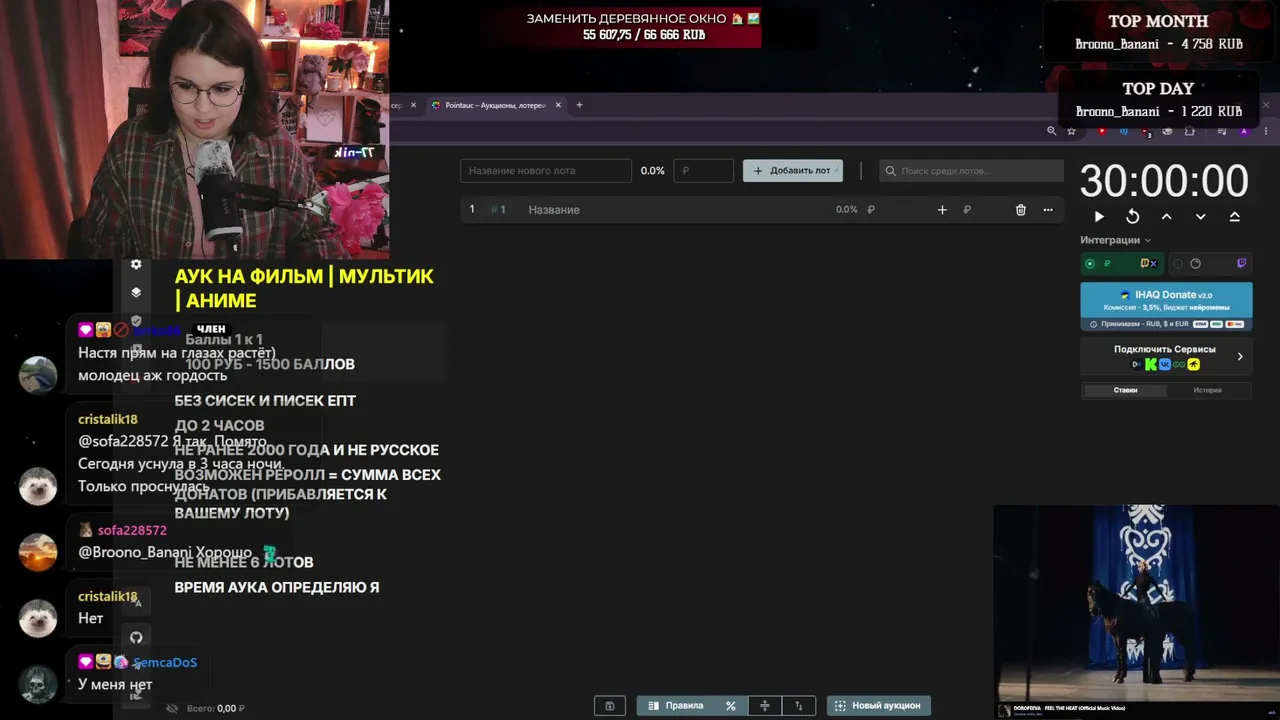The image size is (1280, 720).
Task: Open the GitHub link icon in the sidebar
Action: pyautogui.click(x=136, y=637)
